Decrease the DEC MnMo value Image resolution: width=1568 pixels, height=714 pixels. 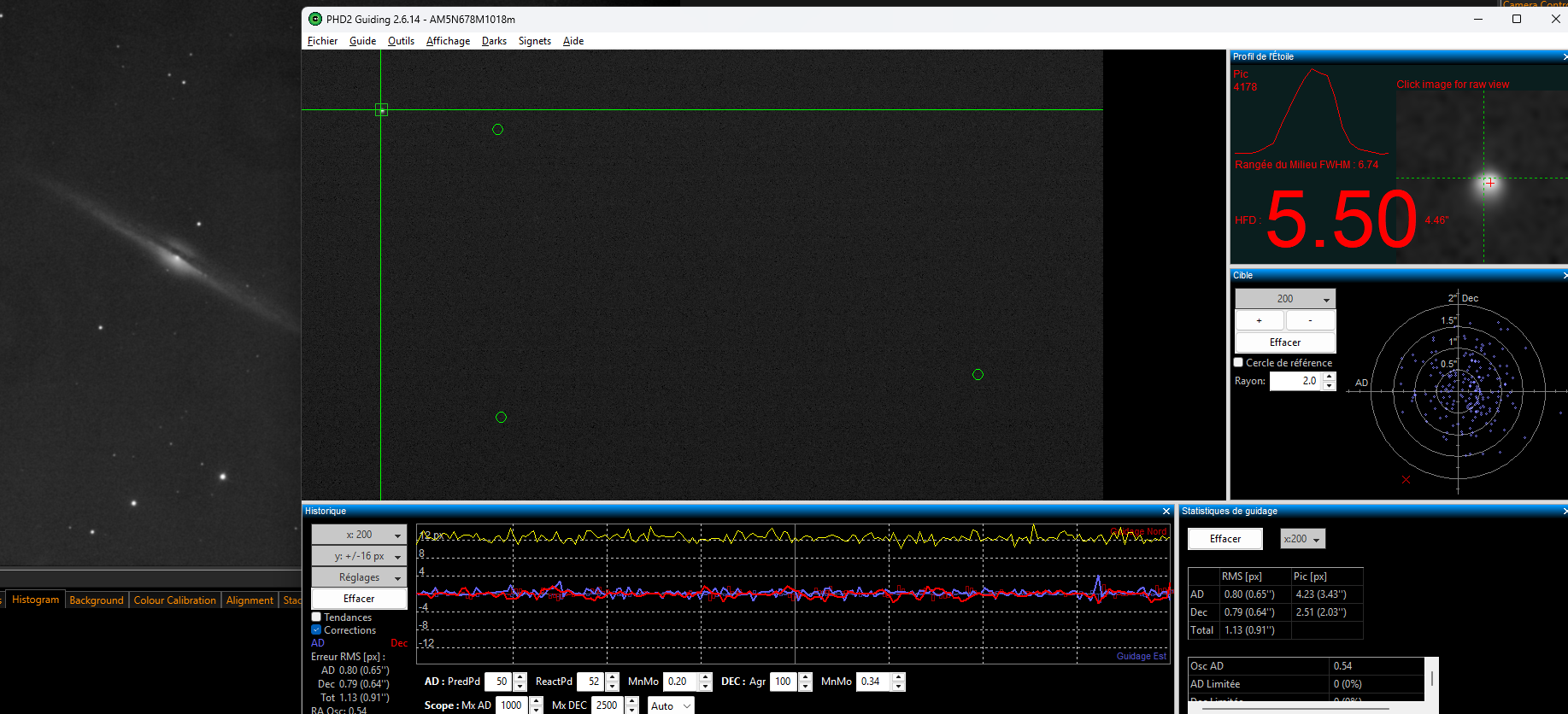coord(898,686)
